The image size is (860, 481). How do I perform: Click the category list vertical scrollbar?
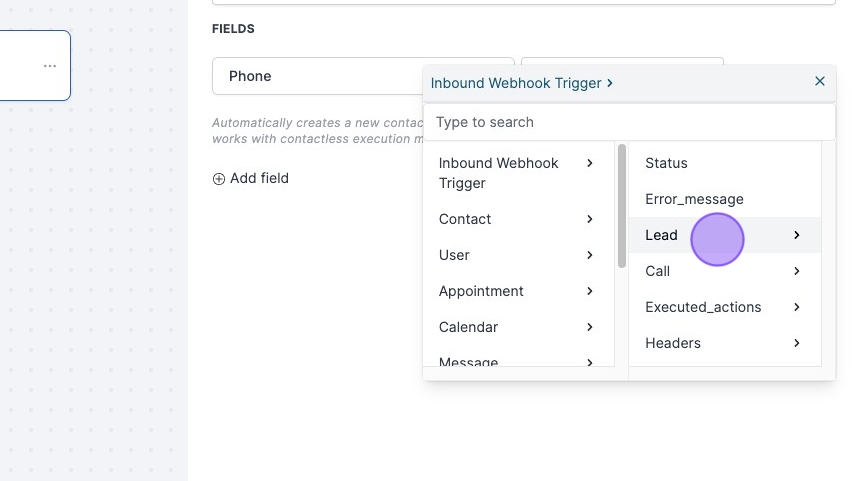(x=622, y=206)
